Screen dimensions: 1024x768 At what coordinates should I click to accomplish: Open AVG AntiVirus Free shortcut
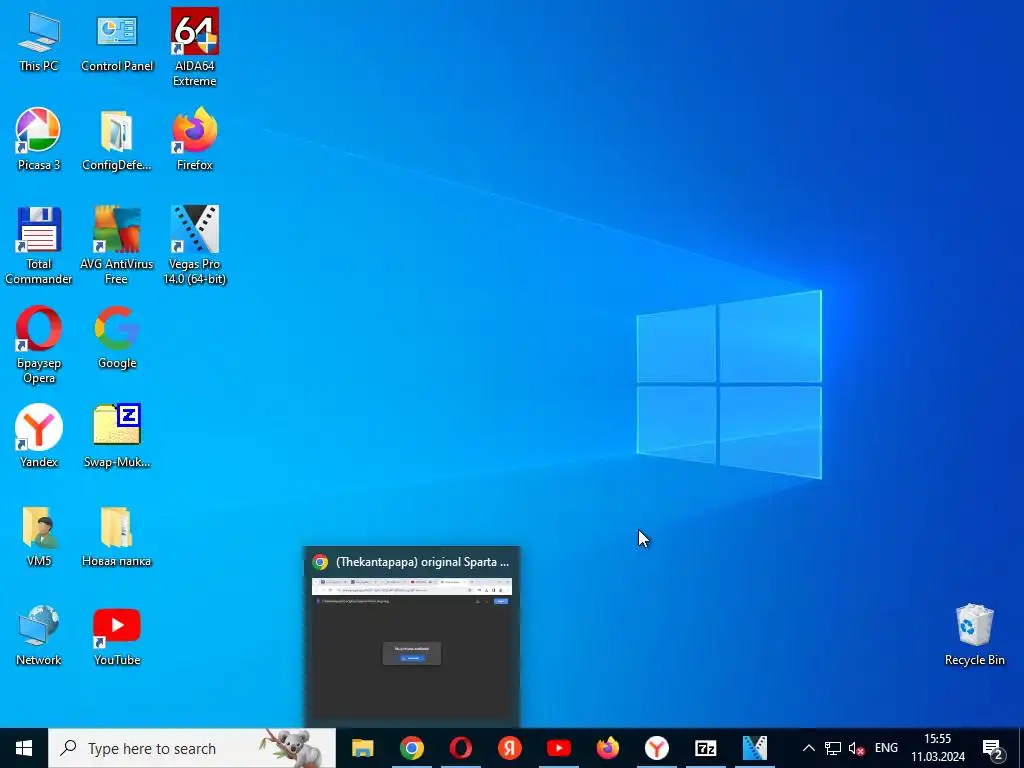117,246
